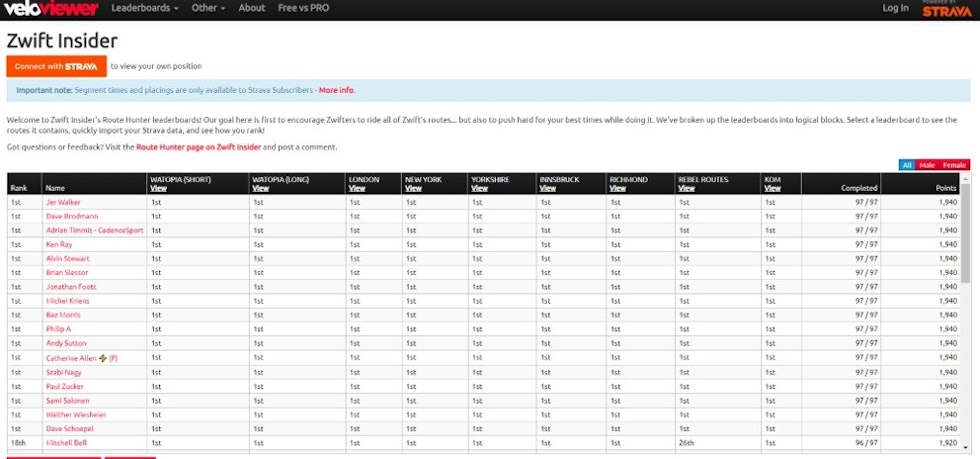Screen dimensions: 980x459
Task: Open Alvin Stewart's profile
Action: [x=68, y=258]
